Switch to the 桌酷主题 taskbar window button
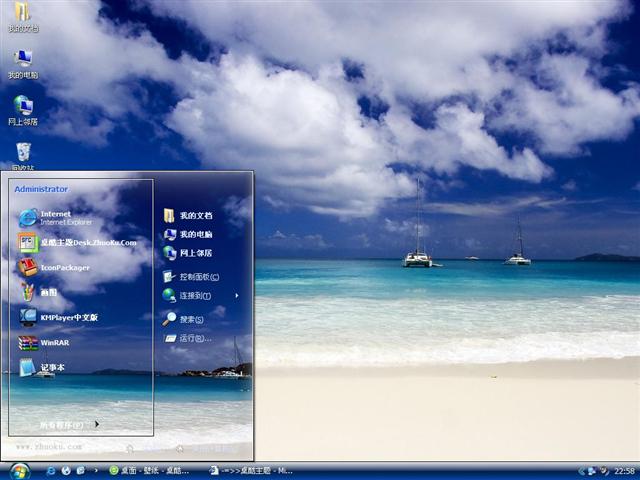 (x=250, y=470)
